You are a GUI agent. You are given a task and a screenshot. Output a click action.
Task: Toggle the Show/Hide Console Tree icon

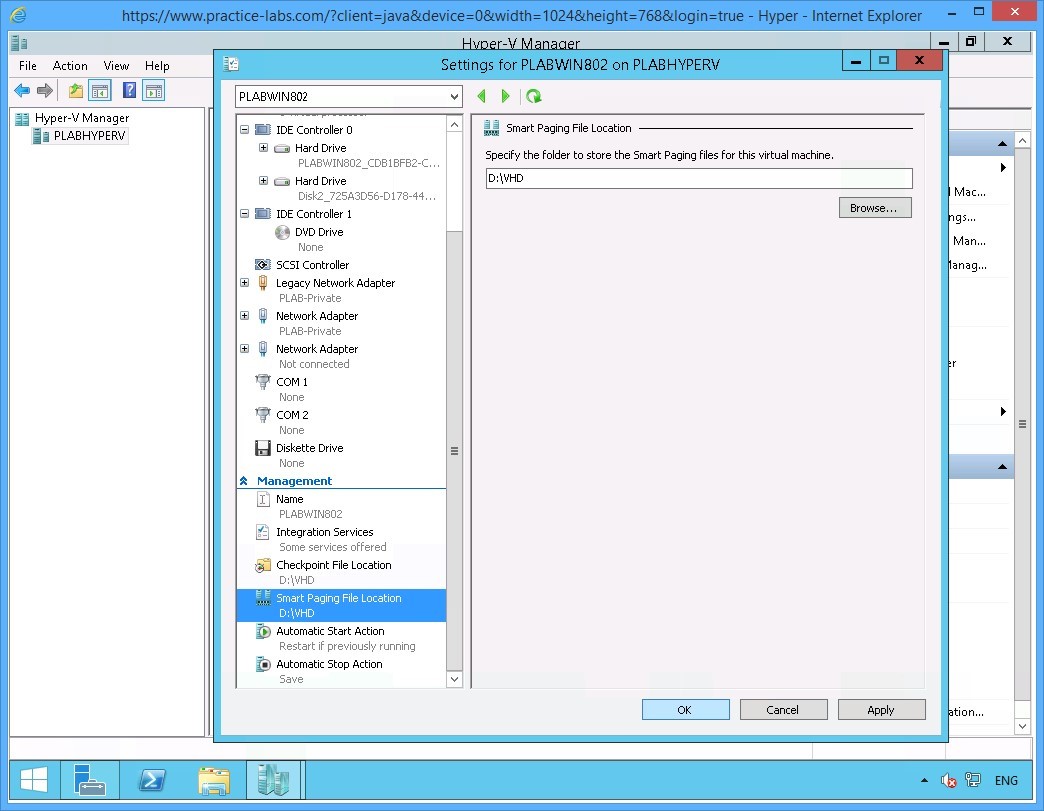tap(100, 90)
